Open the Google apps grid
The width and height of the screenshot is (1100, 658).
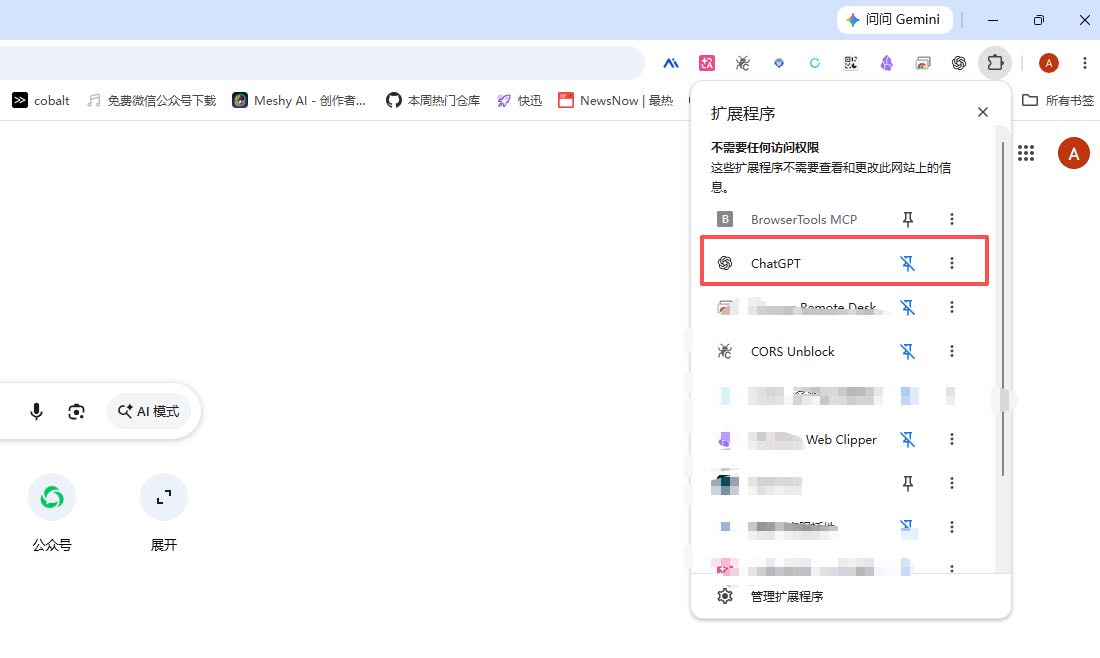pos(1026,153)
